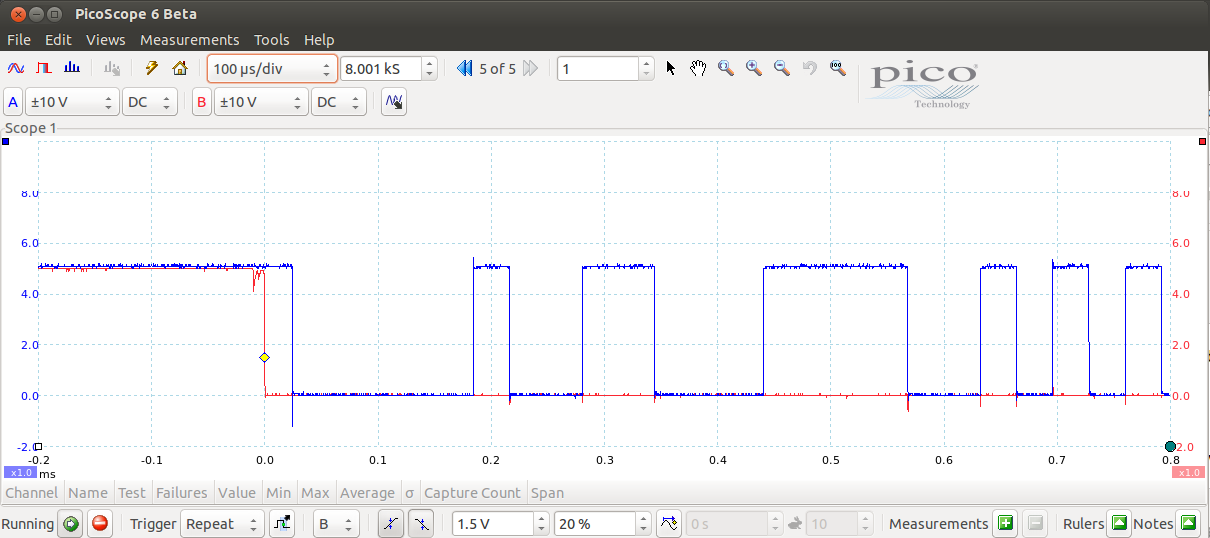The image size is (1210, 538).
Task: Open Channel A ±10 V range dropdown
Action: [71, 102]
